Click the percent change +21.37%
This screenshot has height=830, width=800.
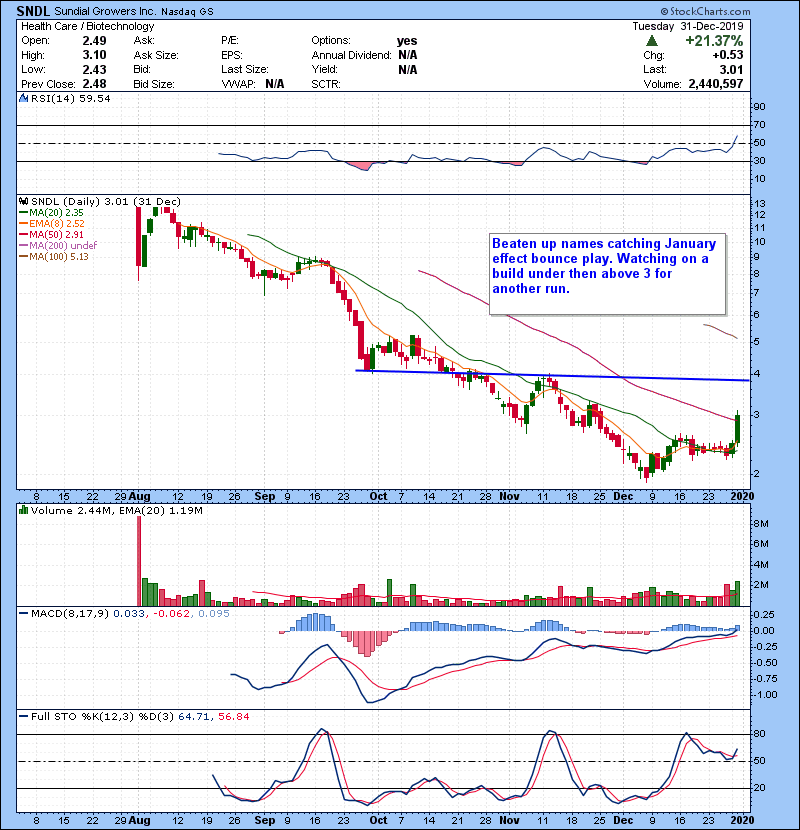pos(714,41)
